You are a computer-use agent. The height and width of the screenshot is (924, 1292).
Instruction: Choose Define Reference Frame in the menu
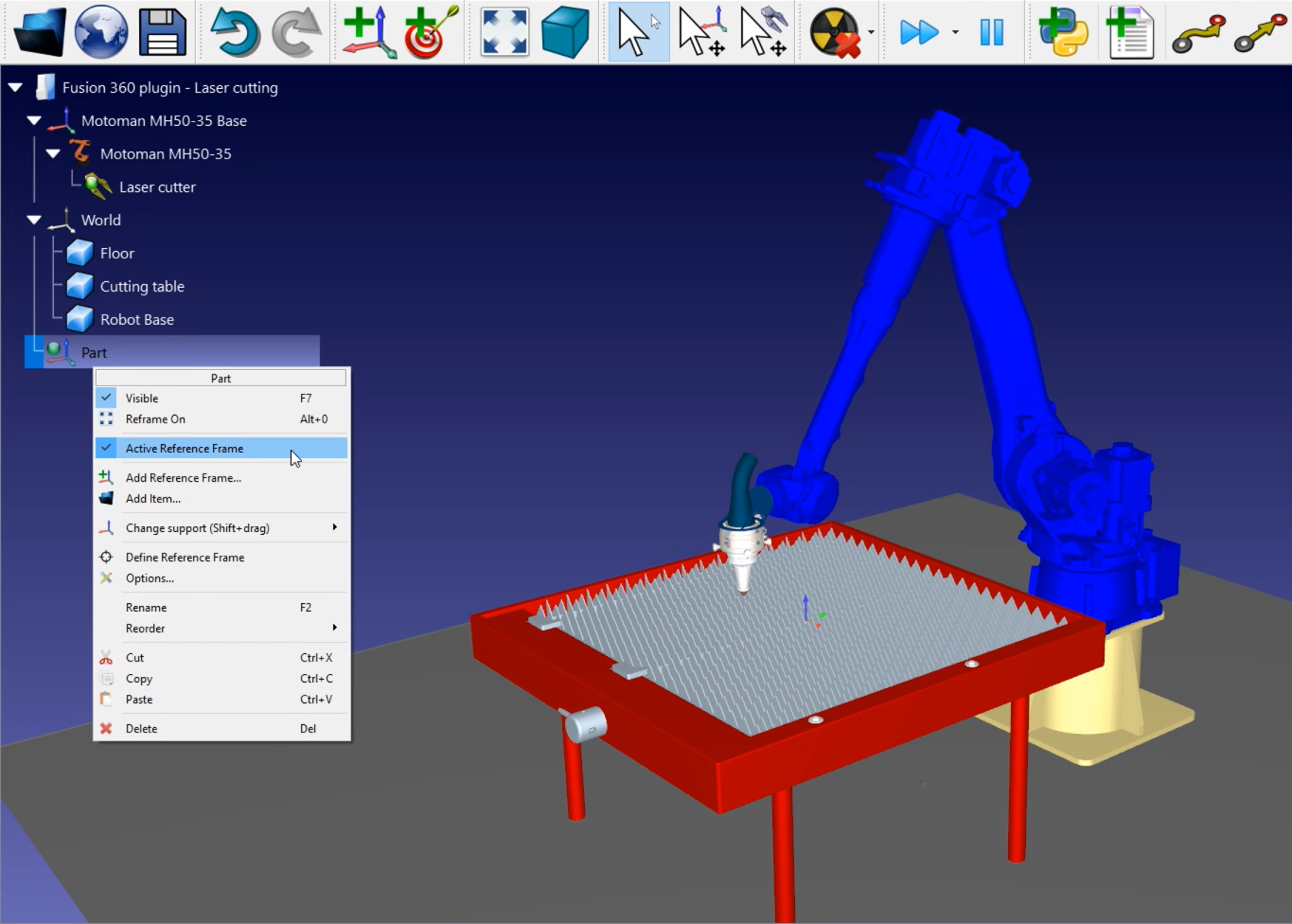[185, 557]
